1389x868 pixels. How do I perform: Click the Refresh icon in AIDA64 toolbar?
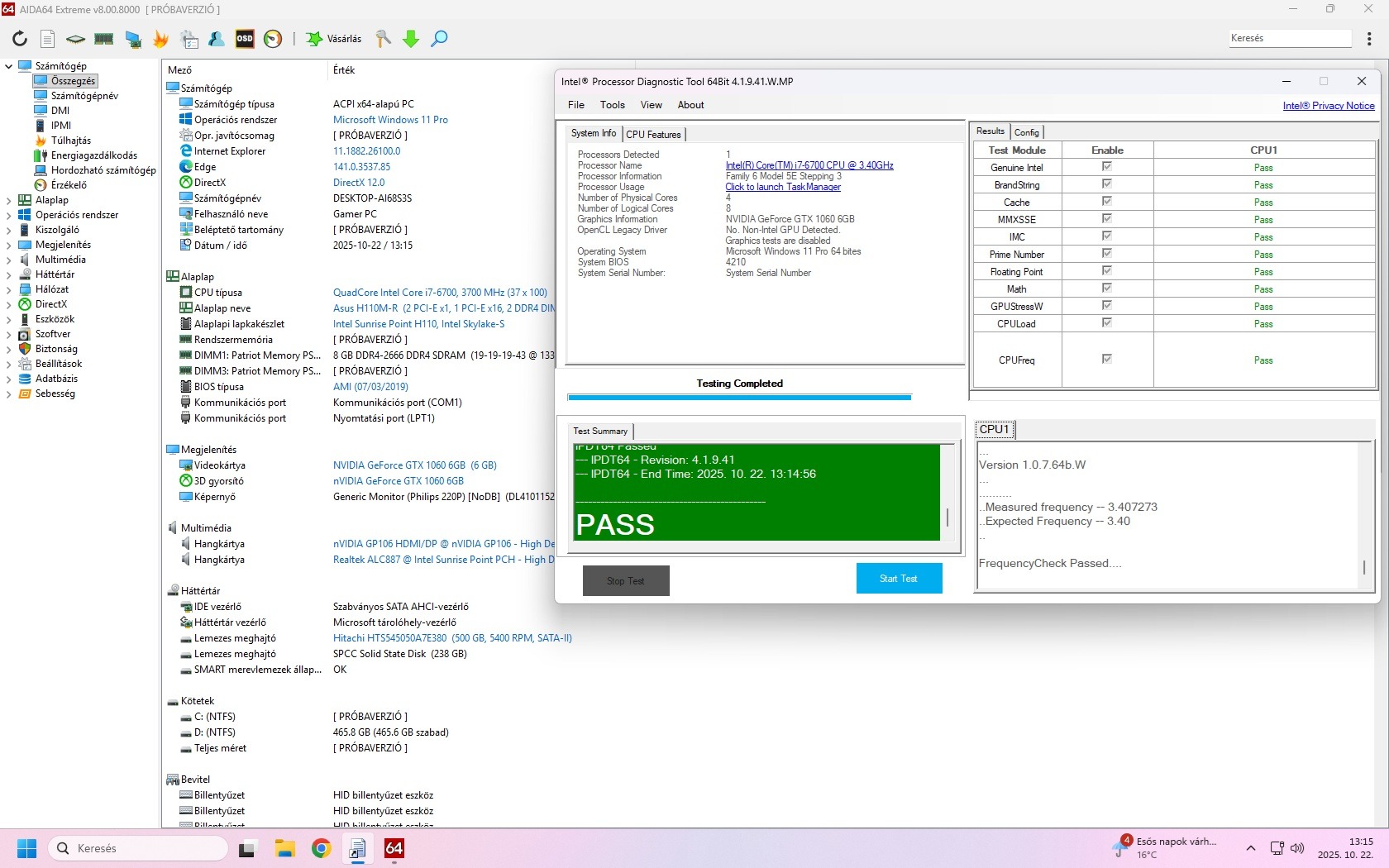point(20,39)
